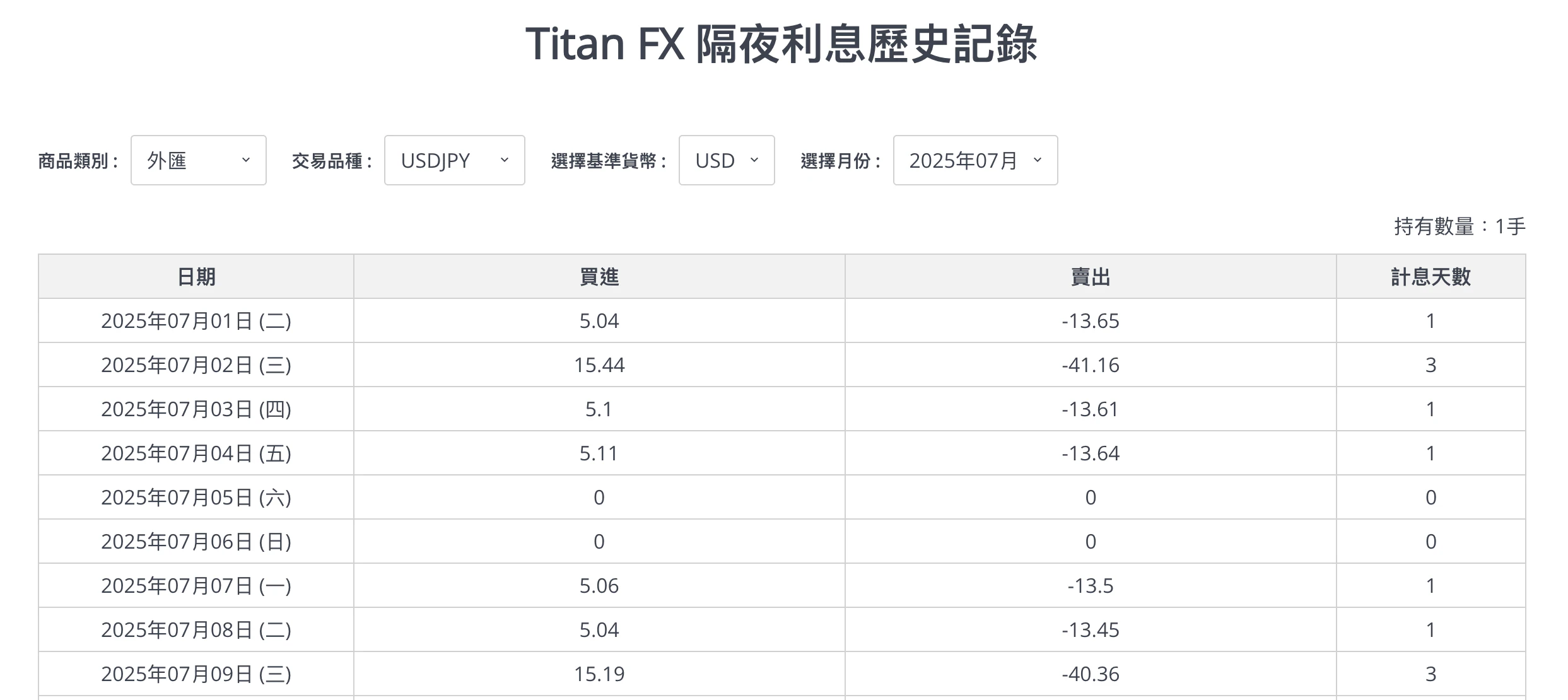Image resolution: width=1568 pixels, height=700 pixels.
Task: Select the 2025年07月03日 date cell
Action: click(196, 409)
